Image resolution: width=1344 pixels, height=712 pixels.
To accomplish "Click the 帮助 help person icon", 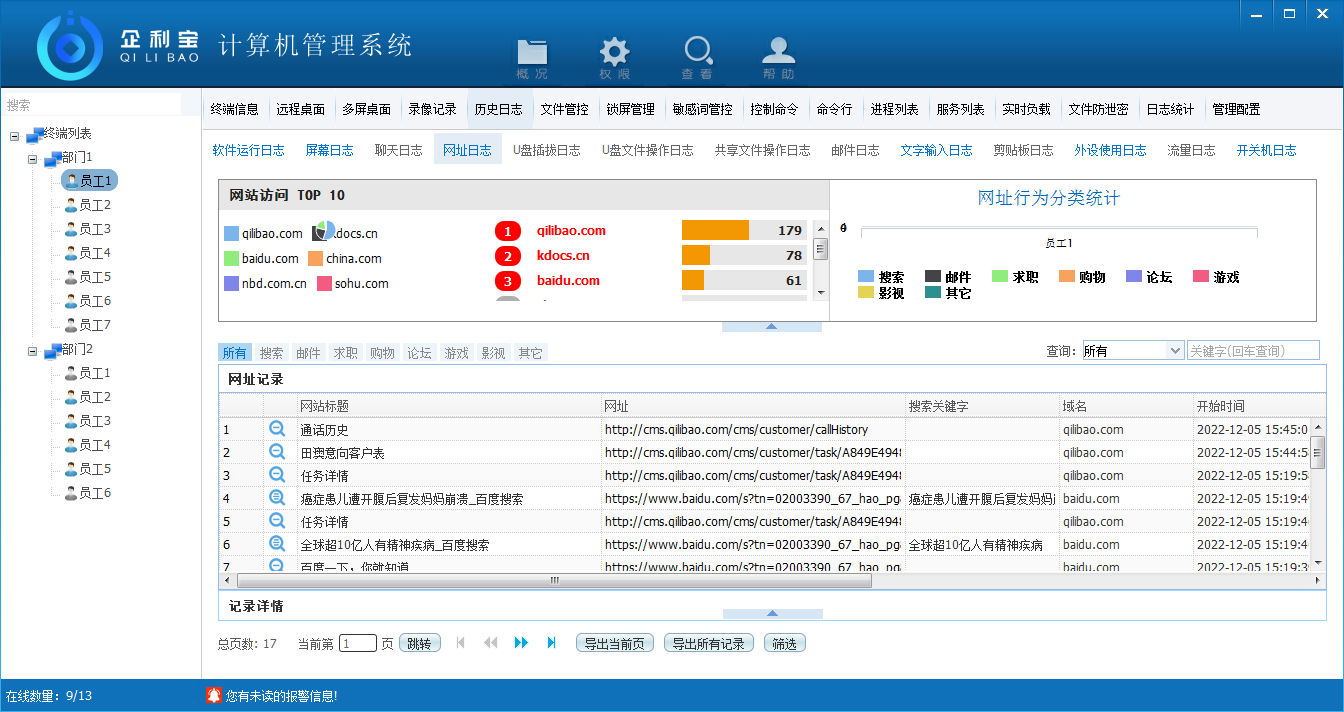I will tap(778, 55).
